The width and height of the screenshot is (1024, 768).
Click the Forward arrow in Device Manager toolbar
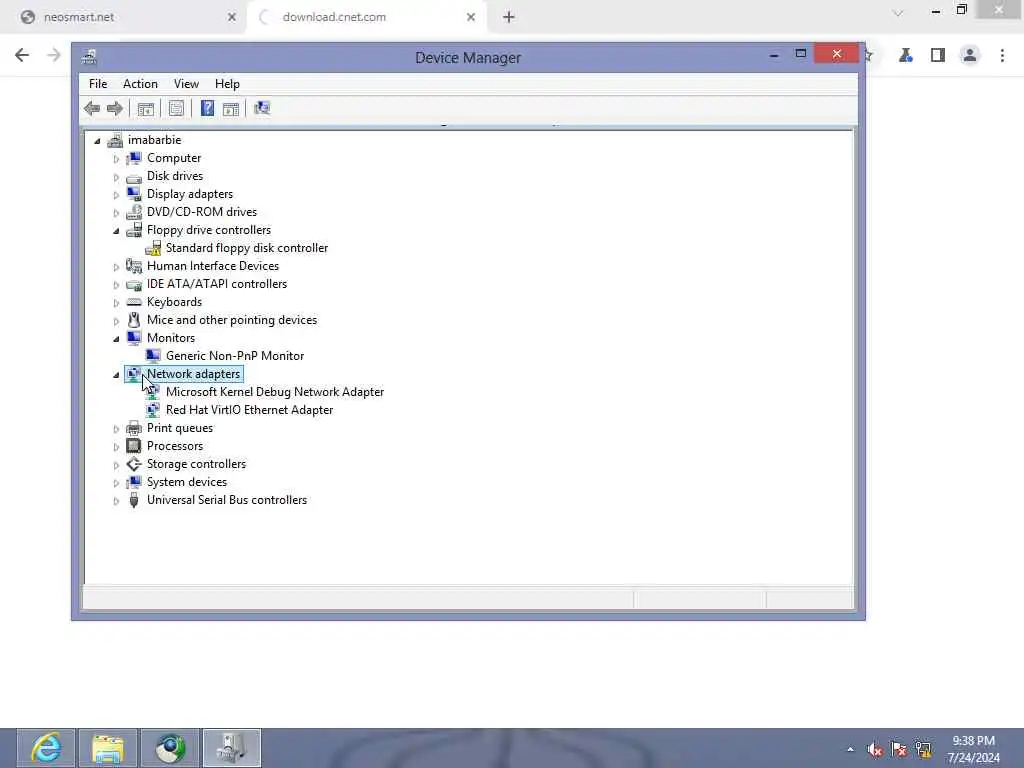pos(115,108)
